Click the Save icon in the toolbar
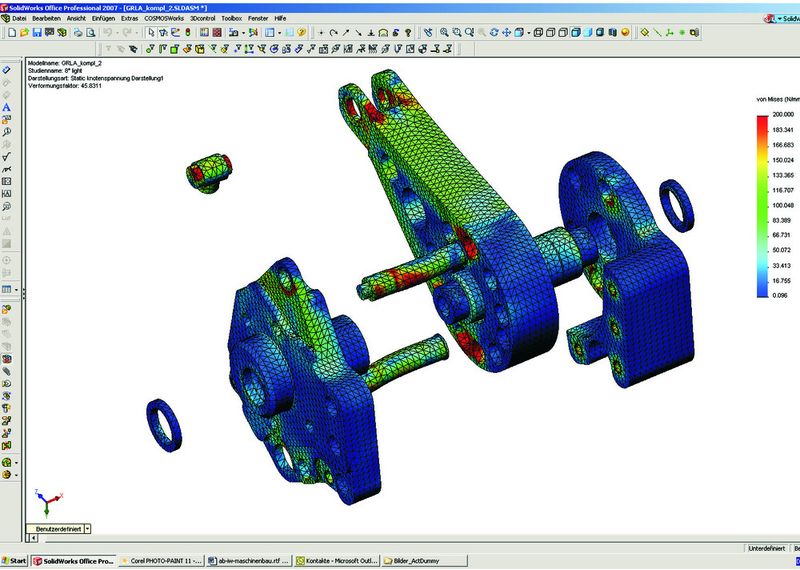Image resolution: width=800 pixels, height=570 pixels. (x=36, y=33)
